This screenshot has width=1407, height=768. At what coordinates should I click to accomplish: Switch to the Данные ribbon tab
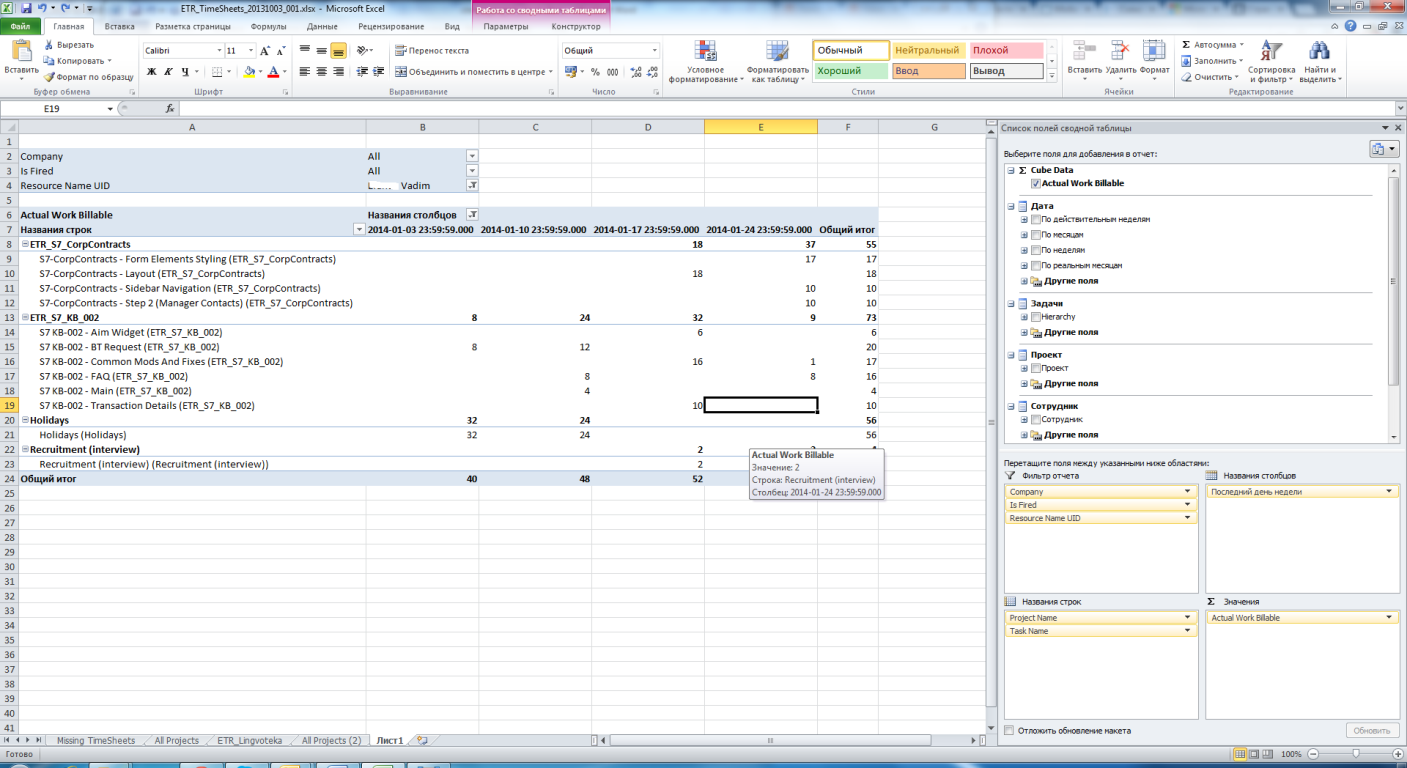coord(322,26)
